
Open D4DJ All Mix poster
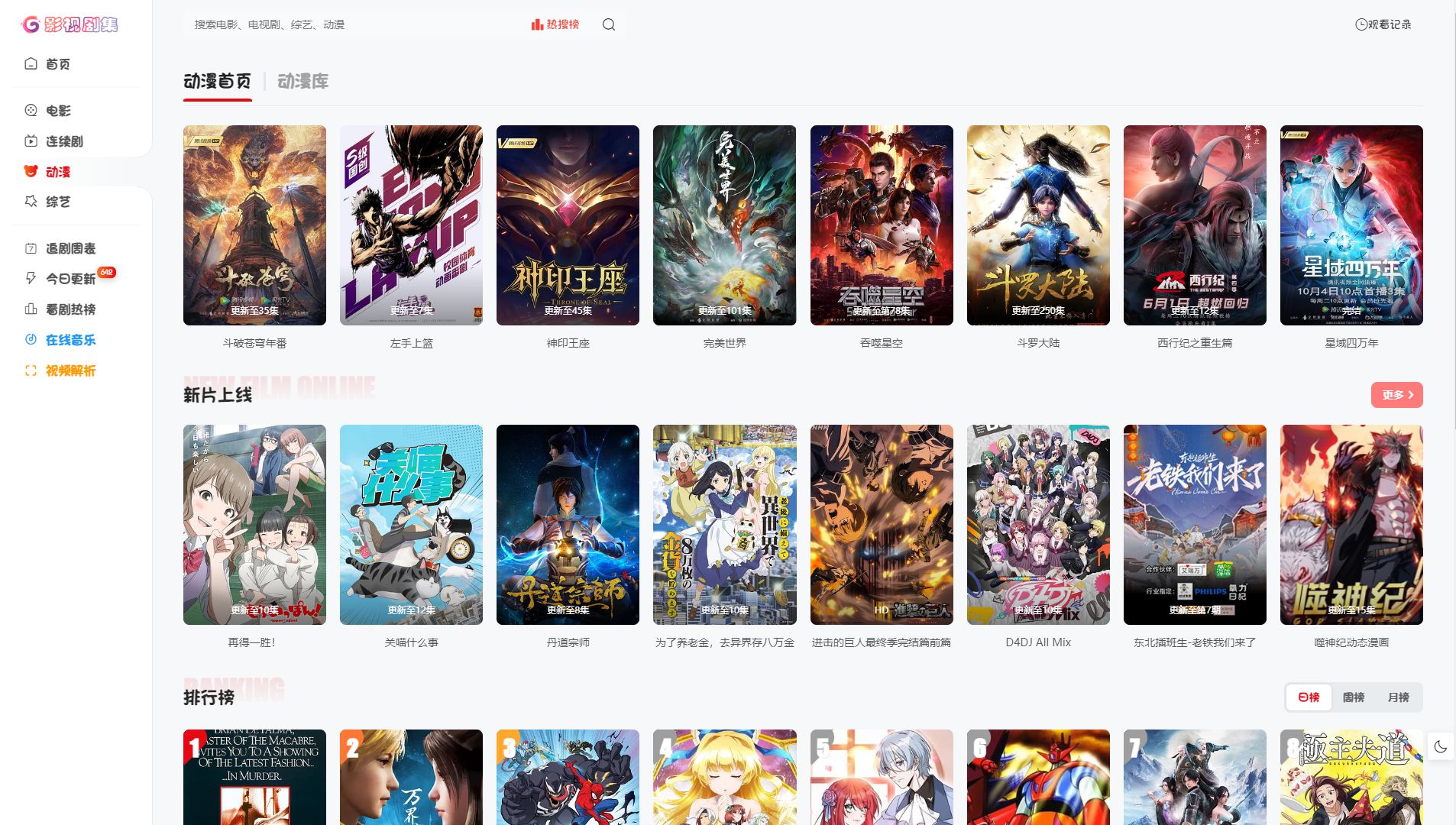[x=1038, y=525]
